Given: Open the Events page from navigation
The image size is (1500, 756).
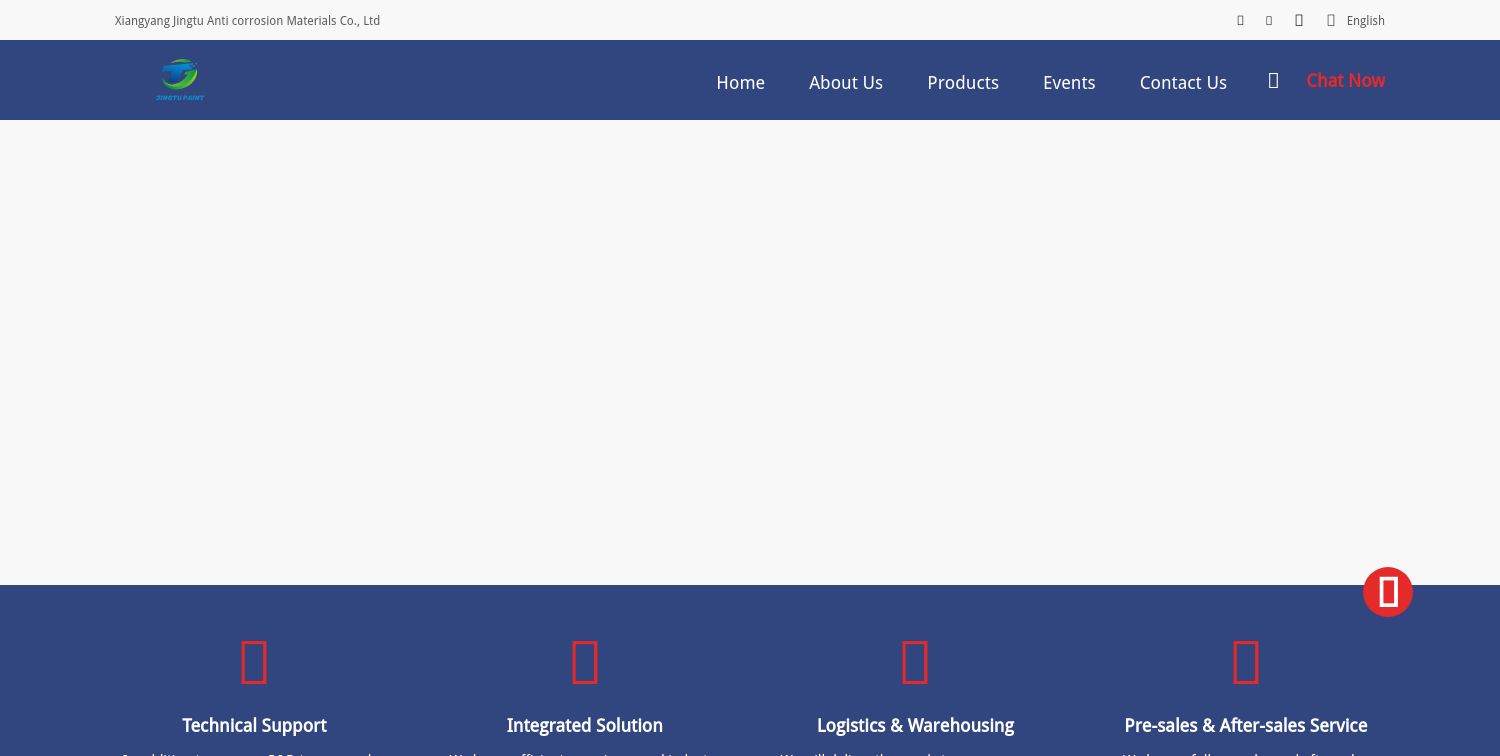Looking at the screenshot, I should (1068, 83).
